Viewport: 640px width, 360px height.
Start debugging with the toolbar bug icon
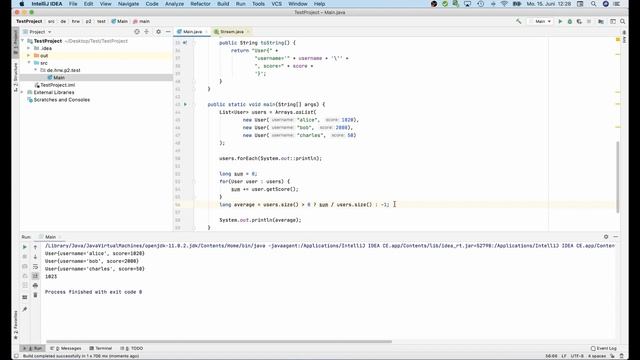pos(570,21)
